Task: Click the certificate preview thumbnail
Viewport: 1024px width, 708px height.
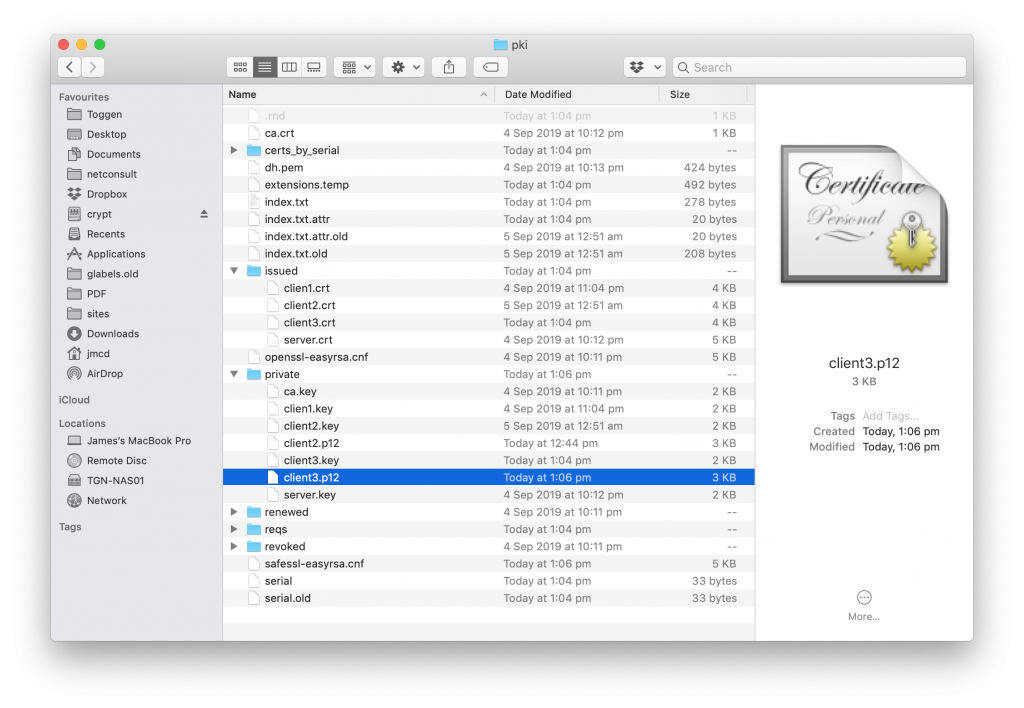Action: point(864,214)
